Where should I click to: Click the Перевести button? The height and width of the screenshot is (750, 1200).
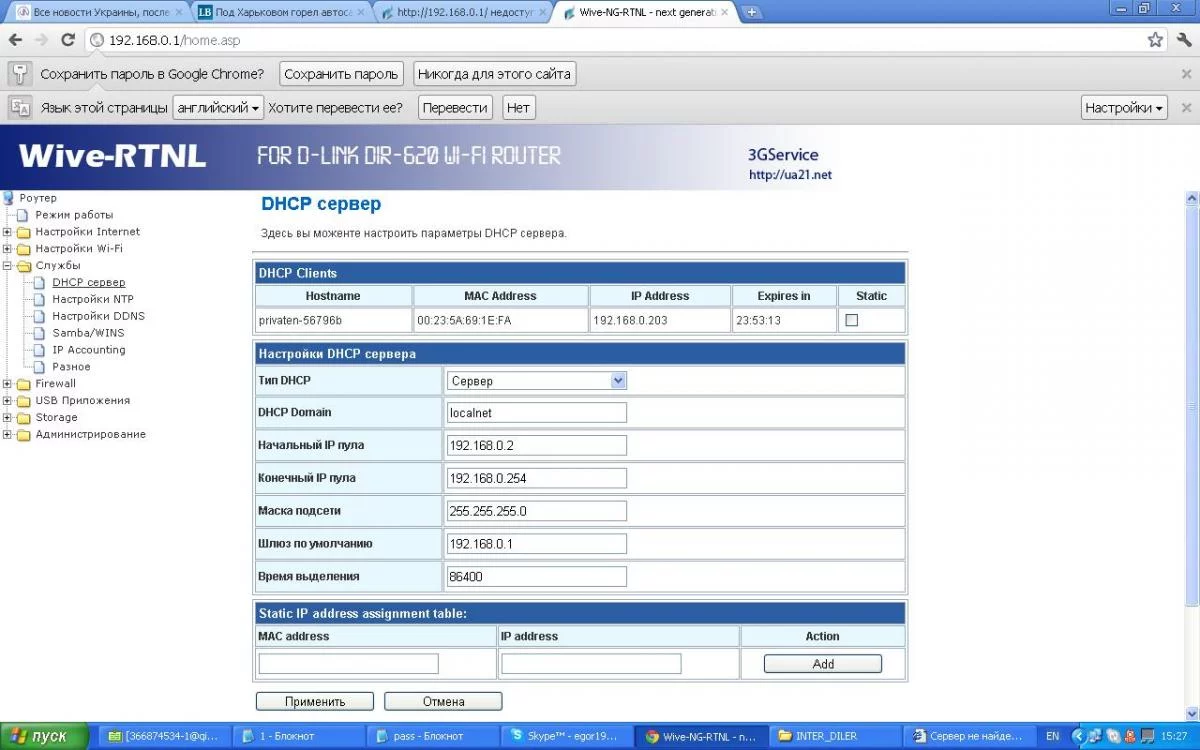(x=455, y=107)
